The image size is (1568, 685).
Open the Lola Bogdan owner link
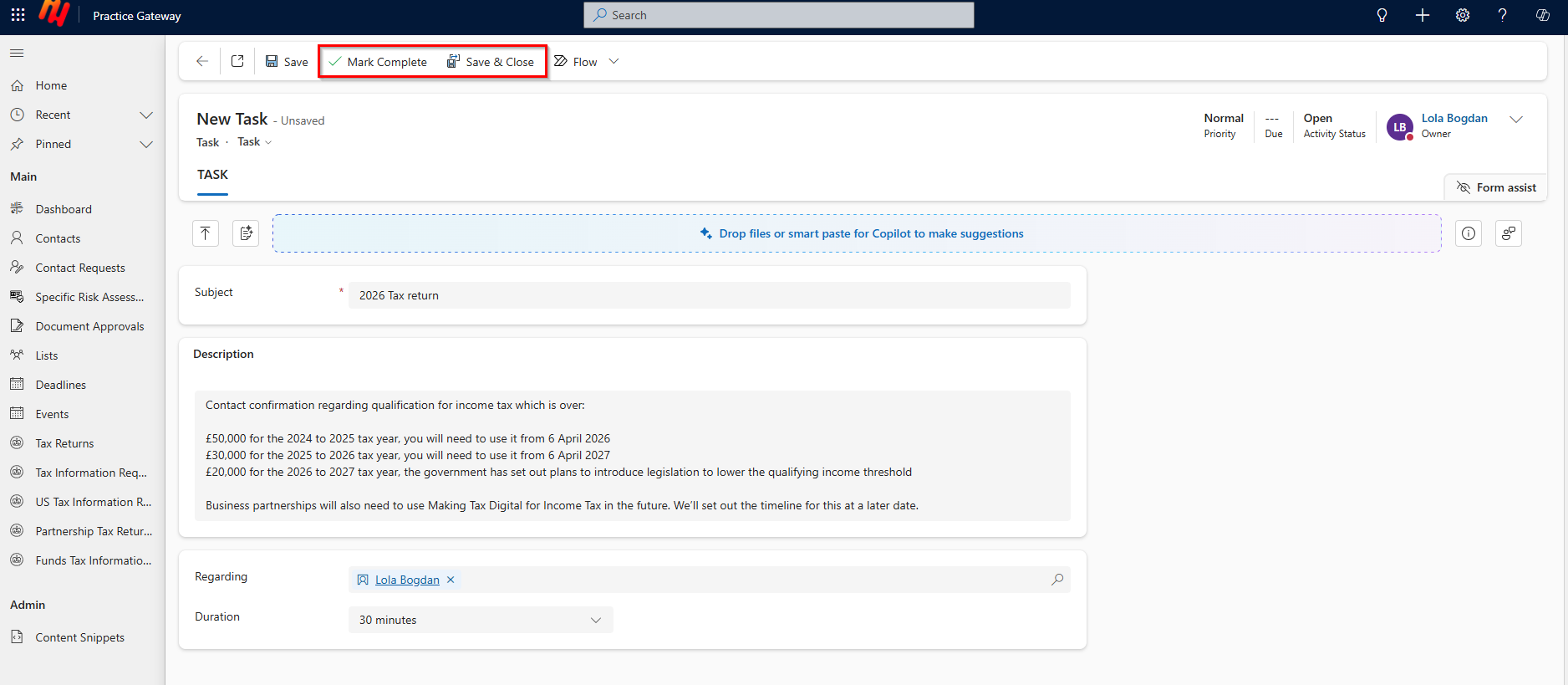(1454, 118)
